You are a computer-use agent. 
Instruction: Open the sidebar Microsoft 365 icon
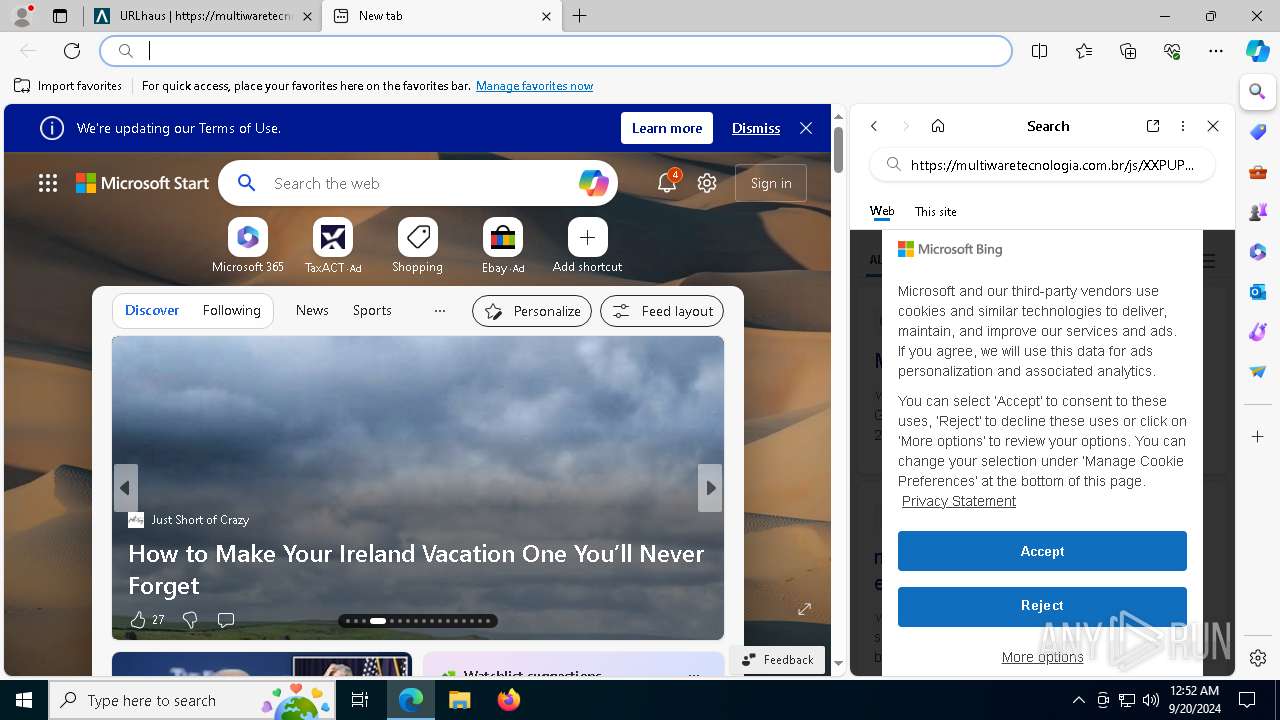point(1258,252)
